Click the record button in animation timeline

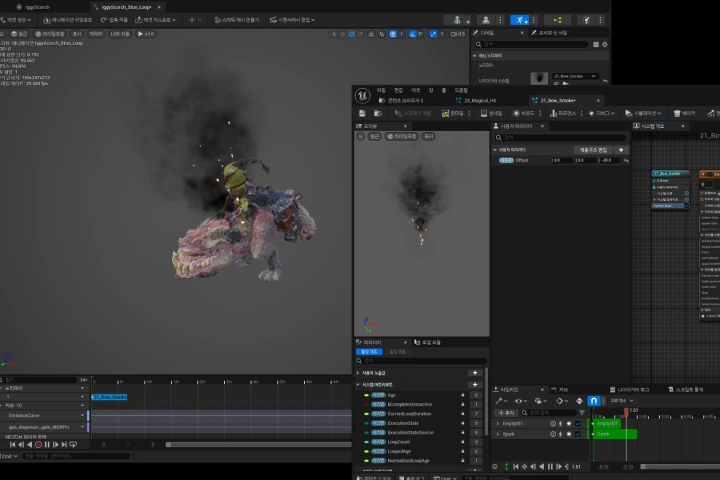coord(39,445)
